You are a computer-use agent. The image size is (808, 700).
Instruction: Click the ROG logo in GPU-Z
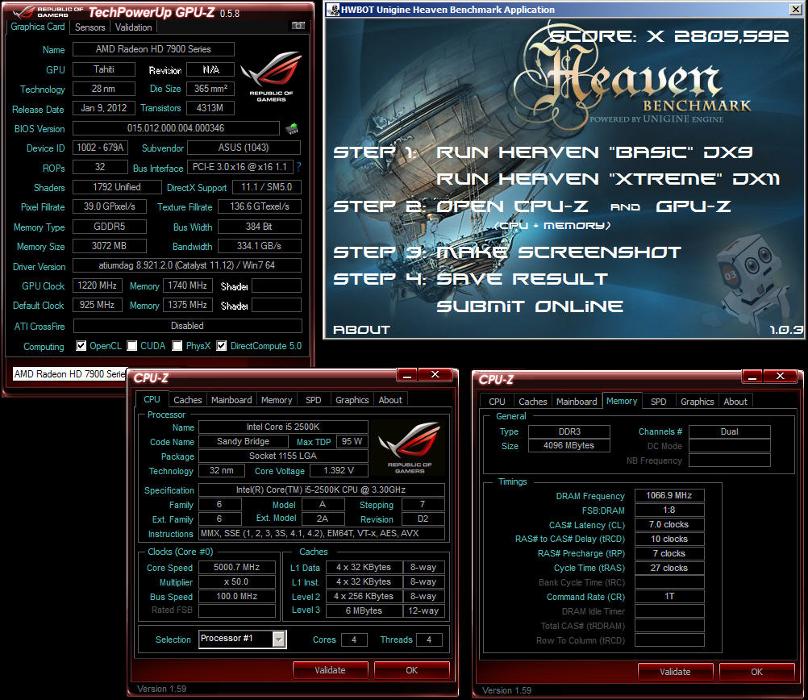(x=271, y=76)
